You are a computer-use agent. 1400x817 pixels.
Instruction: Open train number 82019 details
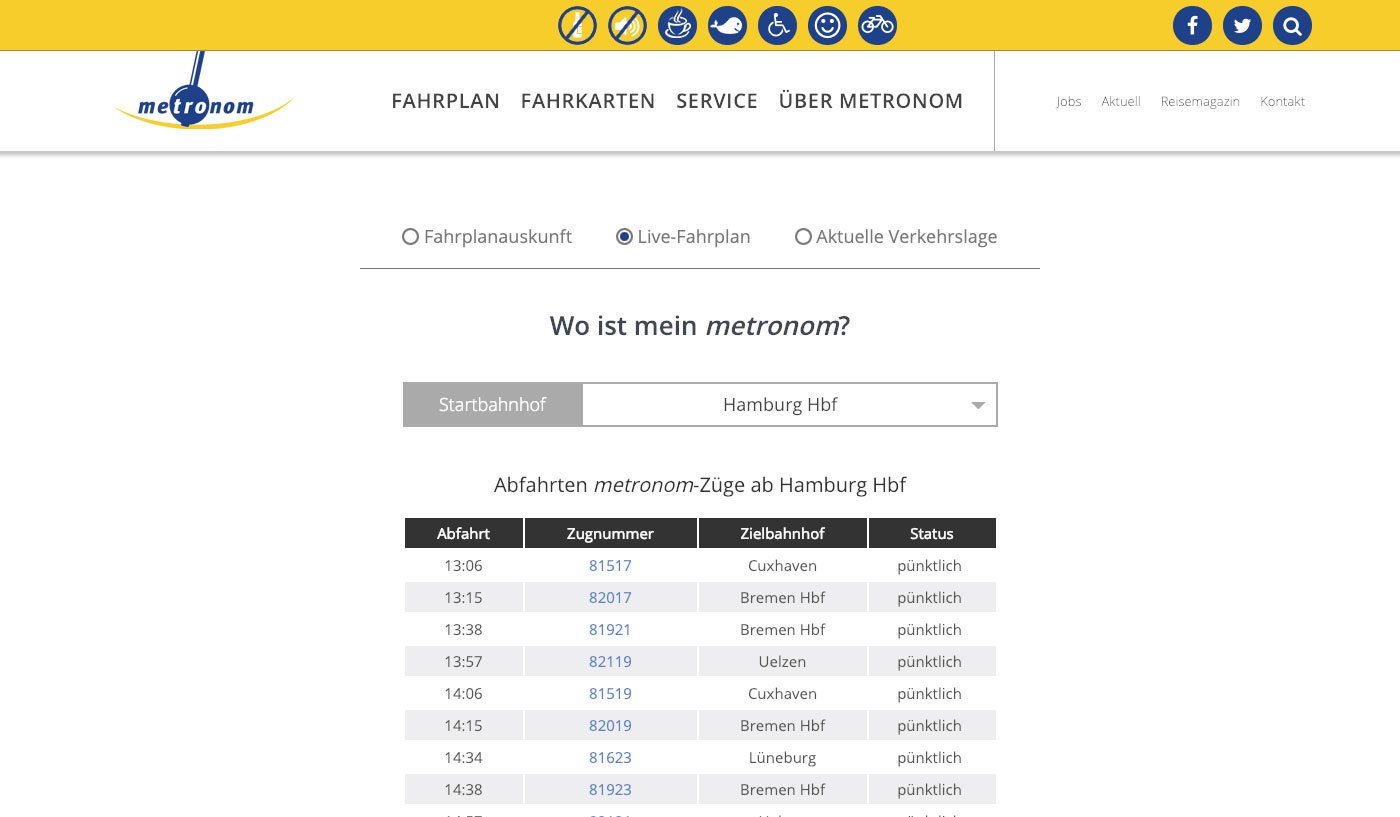click(610, 726)
